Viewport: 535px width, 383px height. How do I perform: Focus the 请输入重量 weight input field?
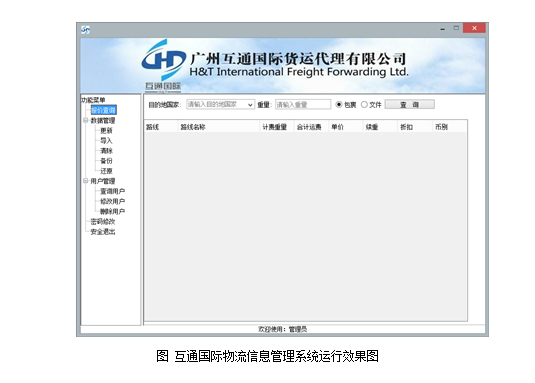pos(303,104)
